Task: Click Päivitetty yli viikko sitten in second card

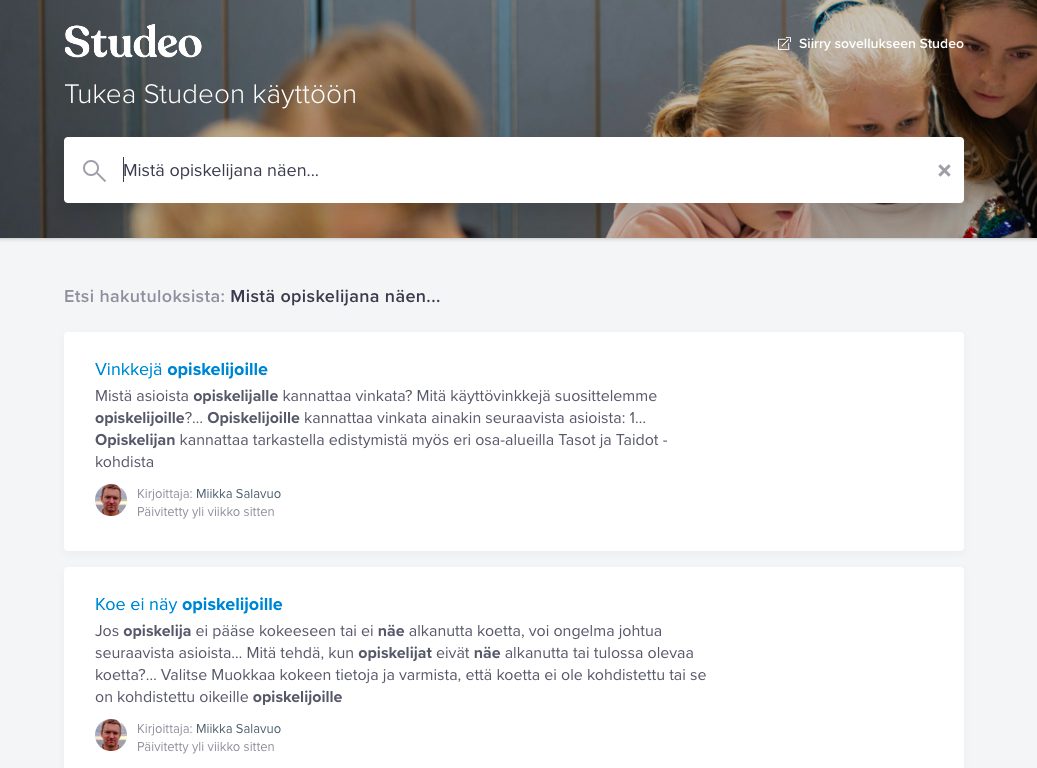Action: 206,746
